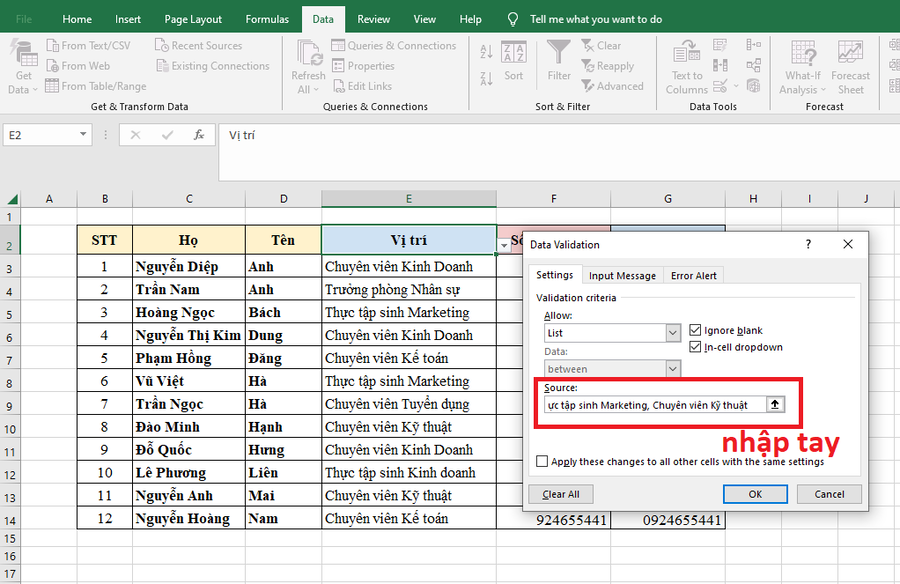This screenshot has height=584, width=900.
Task: Click the Name Box showing E2
Action: pos(40,135)
